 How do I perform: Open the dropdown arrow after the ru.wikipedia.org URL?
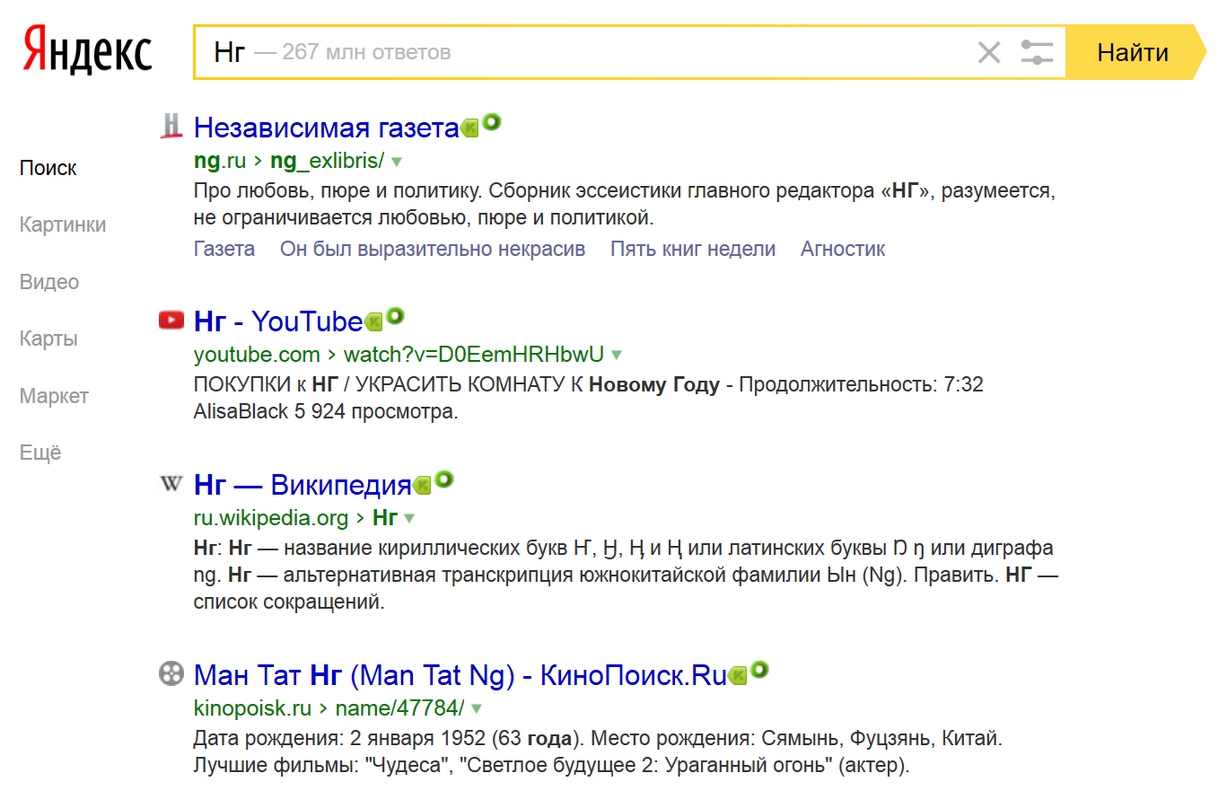tap(409, 519)
